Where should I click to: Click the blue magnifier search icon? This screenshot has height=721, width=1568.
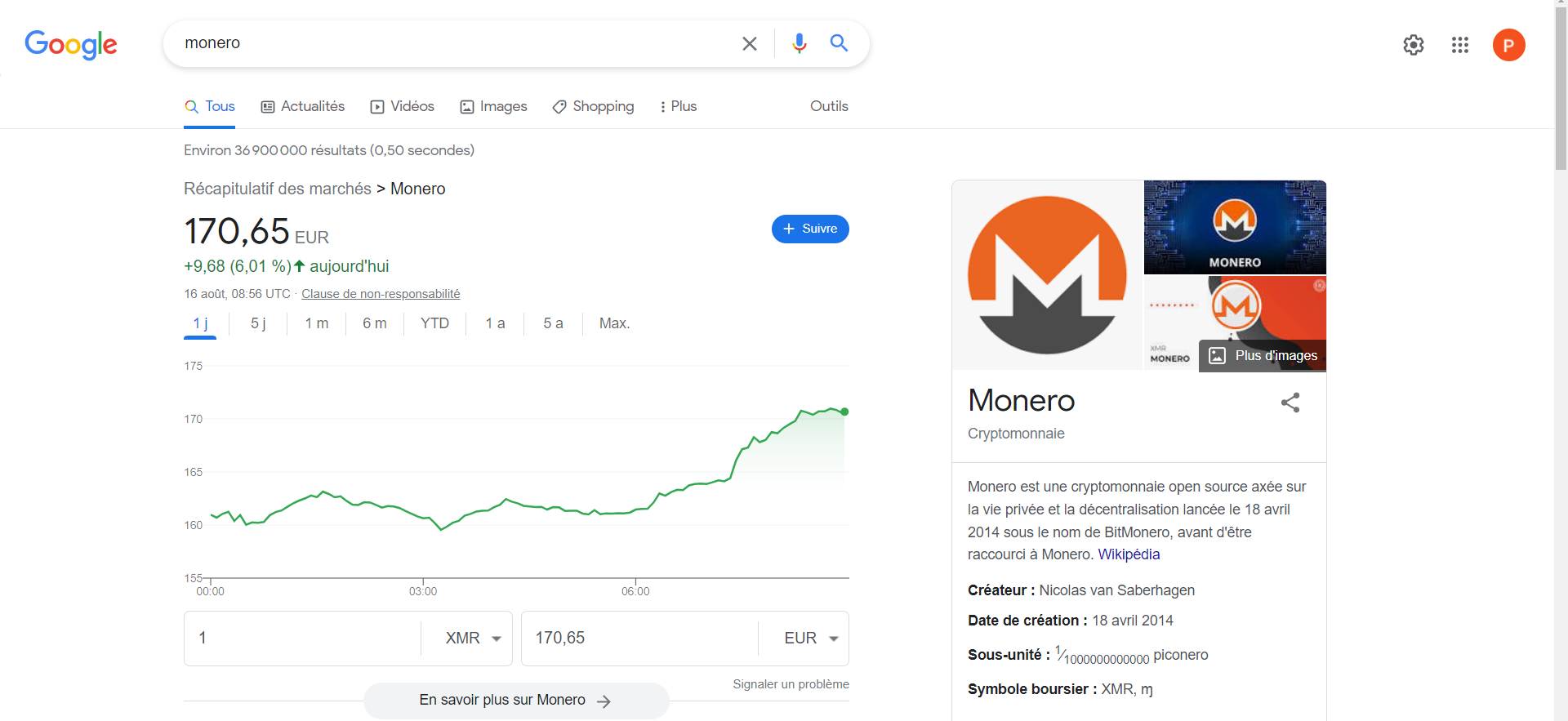pos(839,43)
